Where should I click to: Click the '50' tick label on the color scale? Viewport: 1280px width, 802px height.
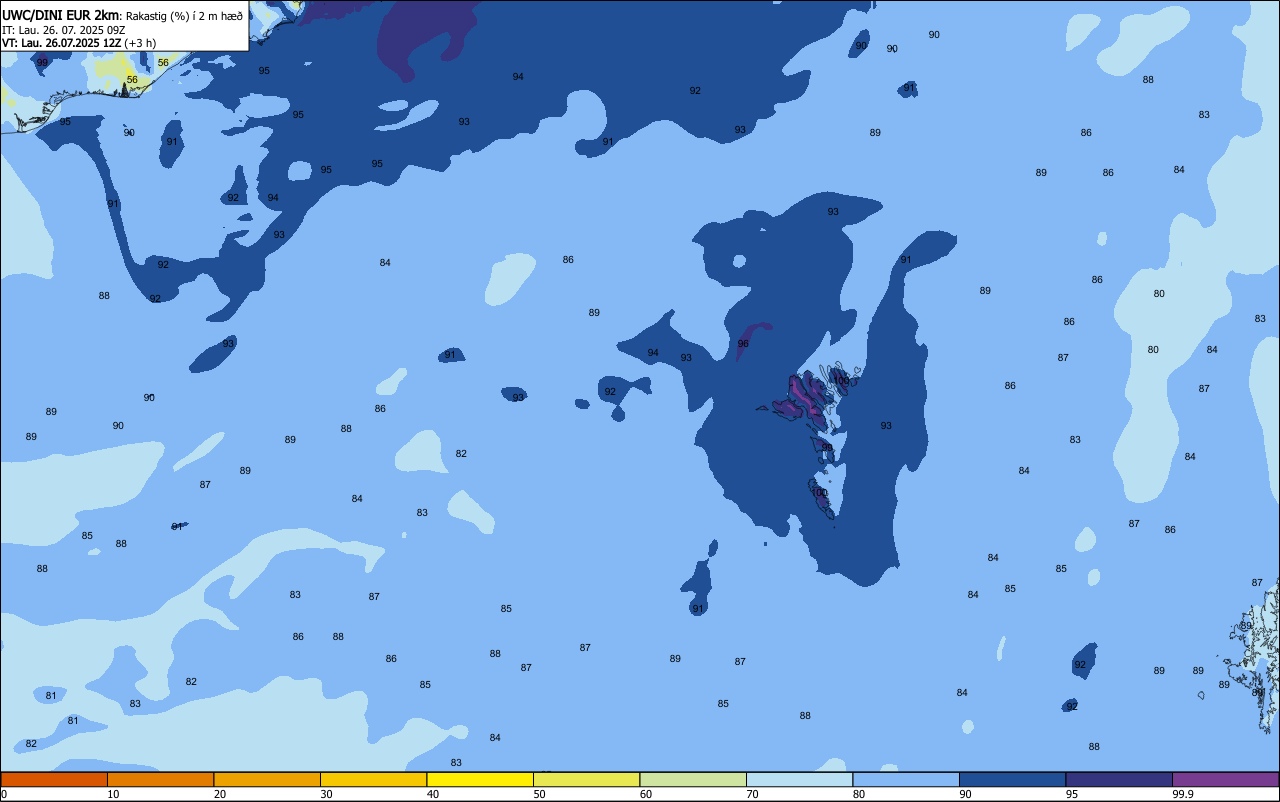coord(539,794)
